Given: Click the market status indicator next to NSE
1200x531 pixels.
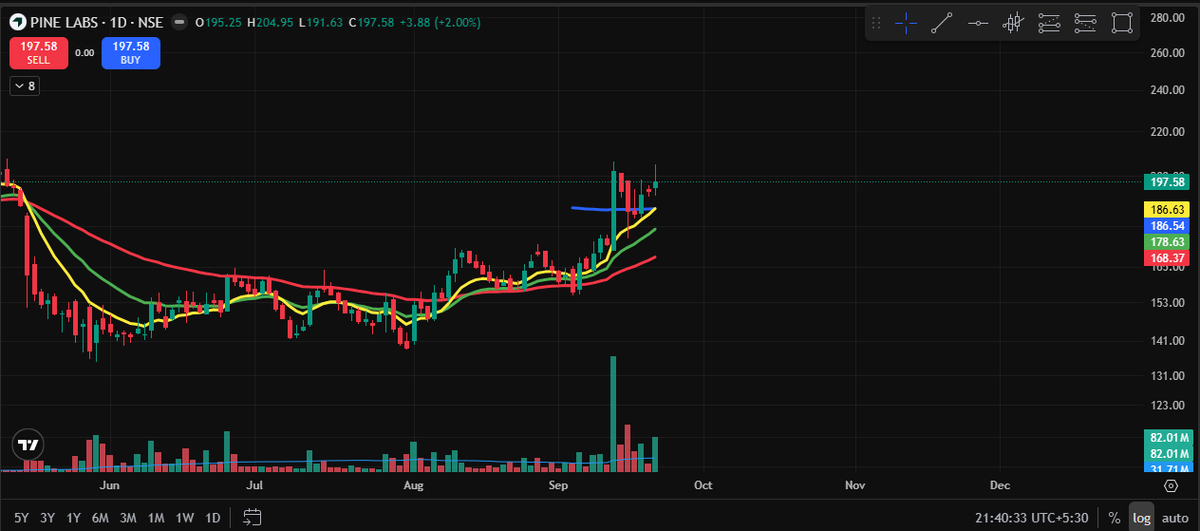Looking at the screenshot, I should pyautogui.click(x=178, y=21).
